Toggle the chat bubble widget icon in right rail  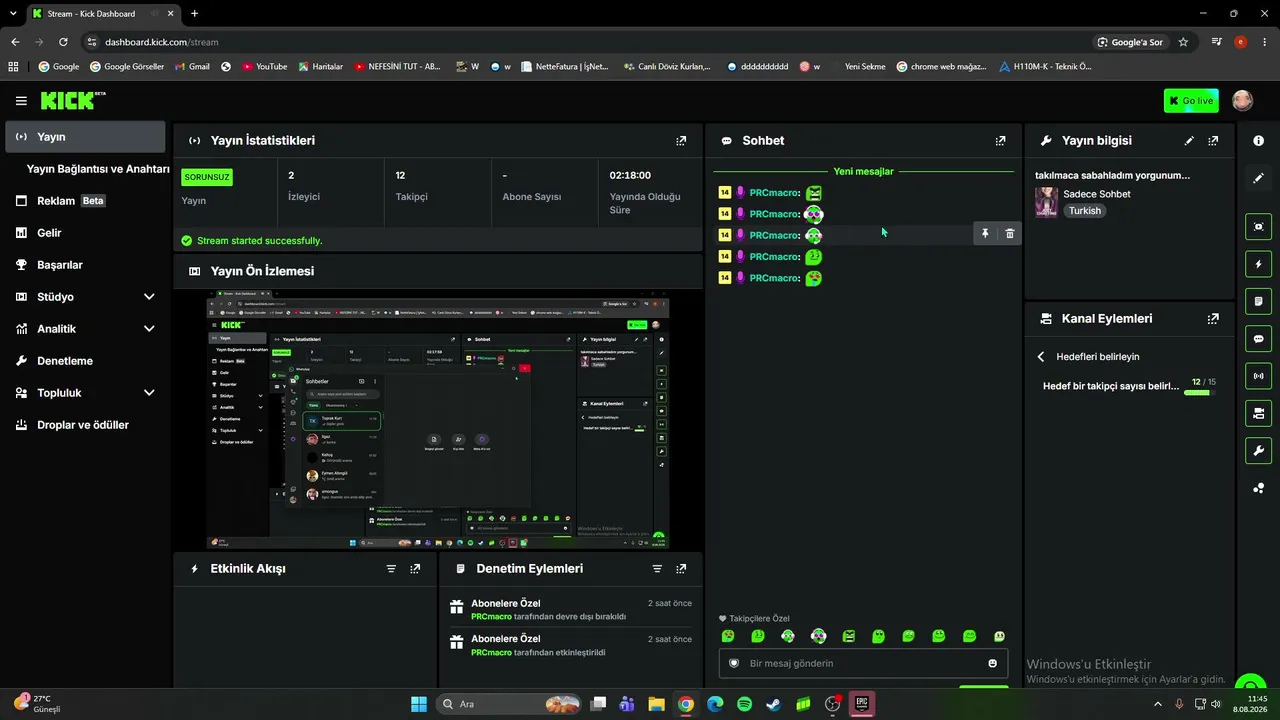point(1259,338)
